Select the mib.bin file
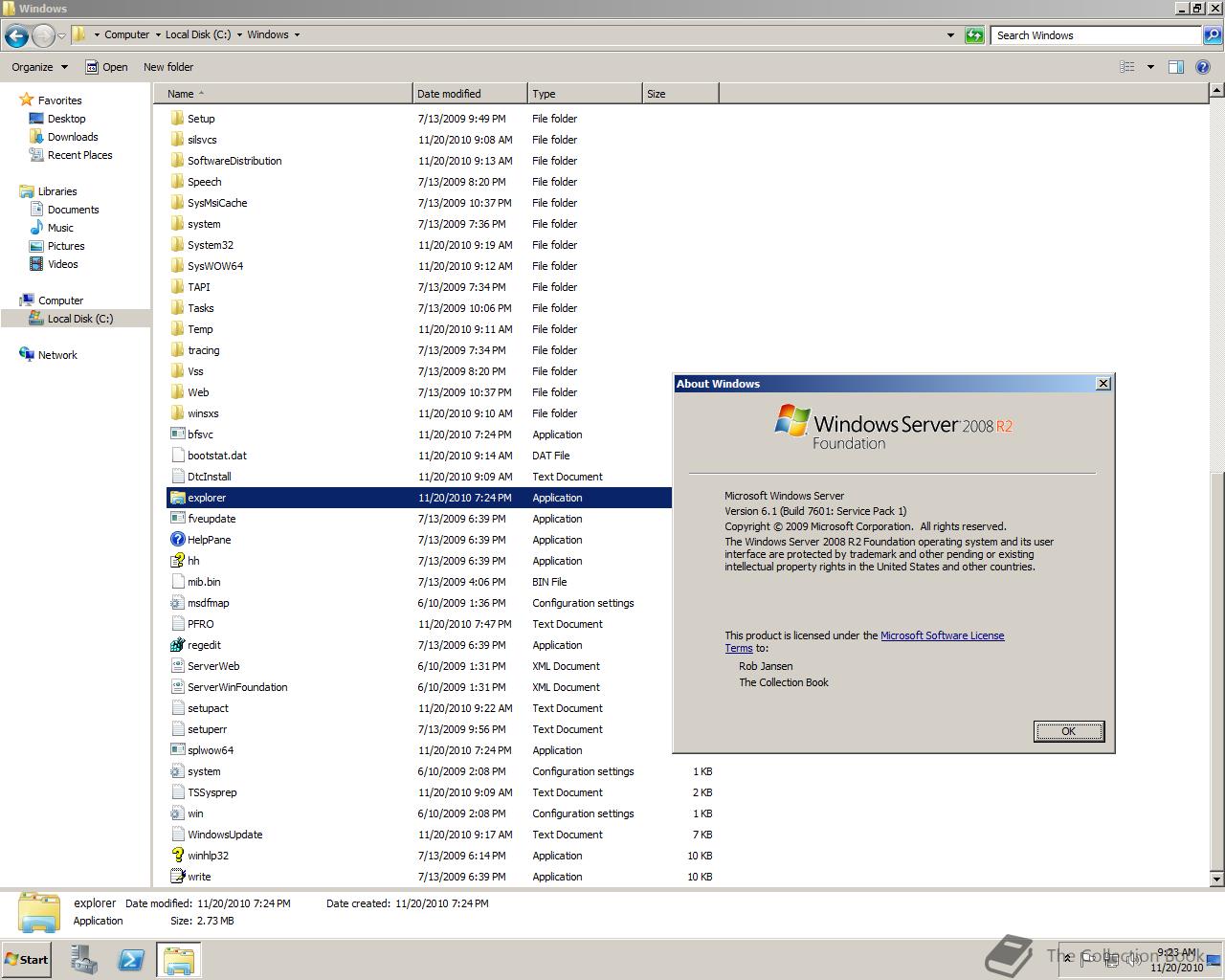Image resolution: width=1225 pixels, height=980 pixels. [x=419, y=582]
